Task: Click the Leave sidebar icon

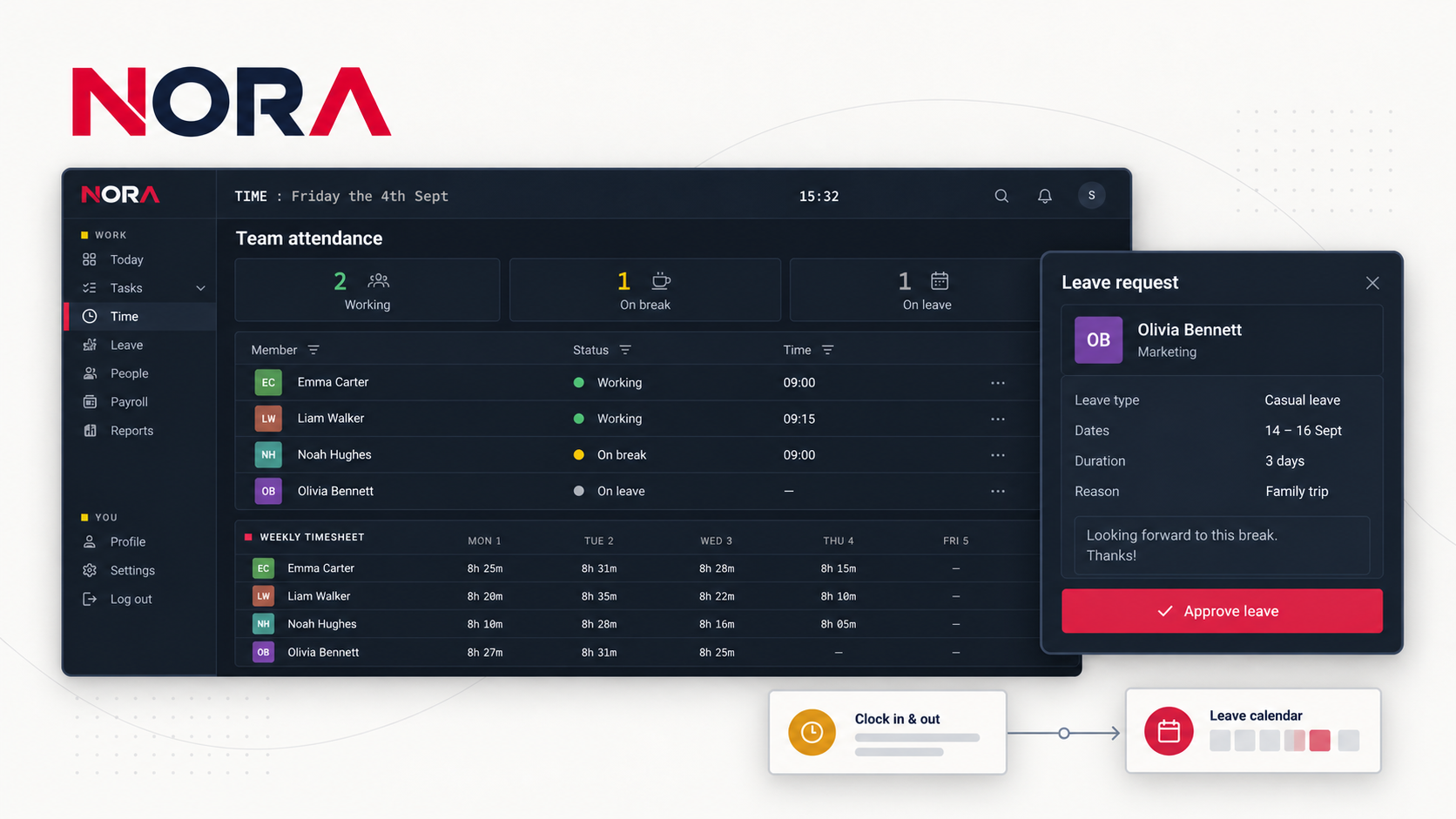Action: (90, 345)
